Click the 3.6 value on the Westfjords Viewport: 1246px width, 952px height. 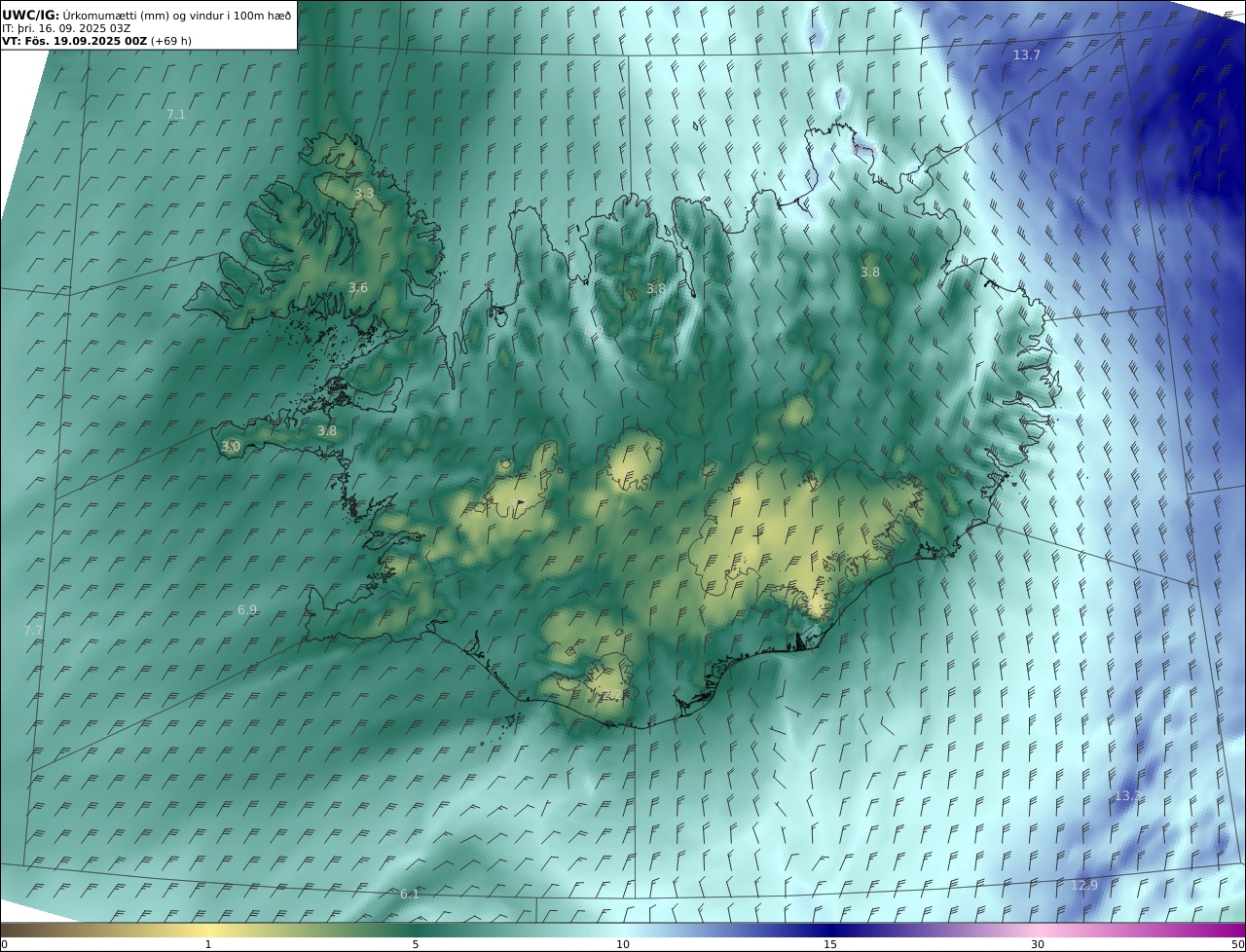coord(358,287)
